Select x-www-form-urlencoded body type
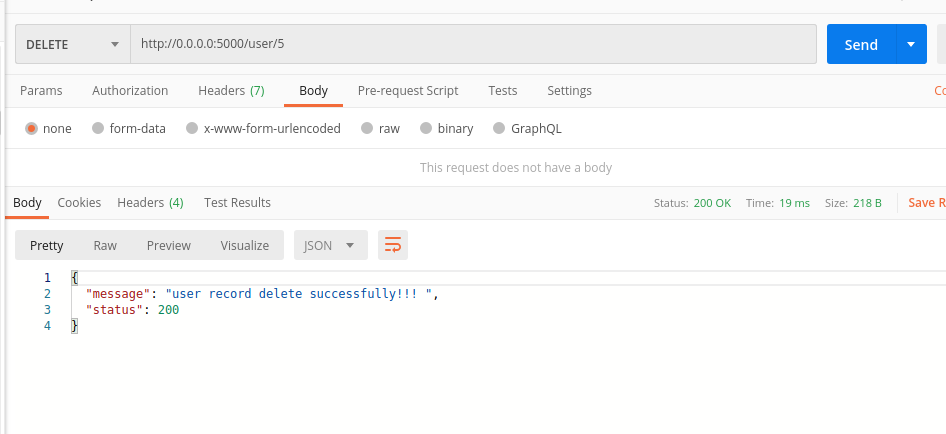Viewport: 946px width, 434px height. [x=192, y=128]
